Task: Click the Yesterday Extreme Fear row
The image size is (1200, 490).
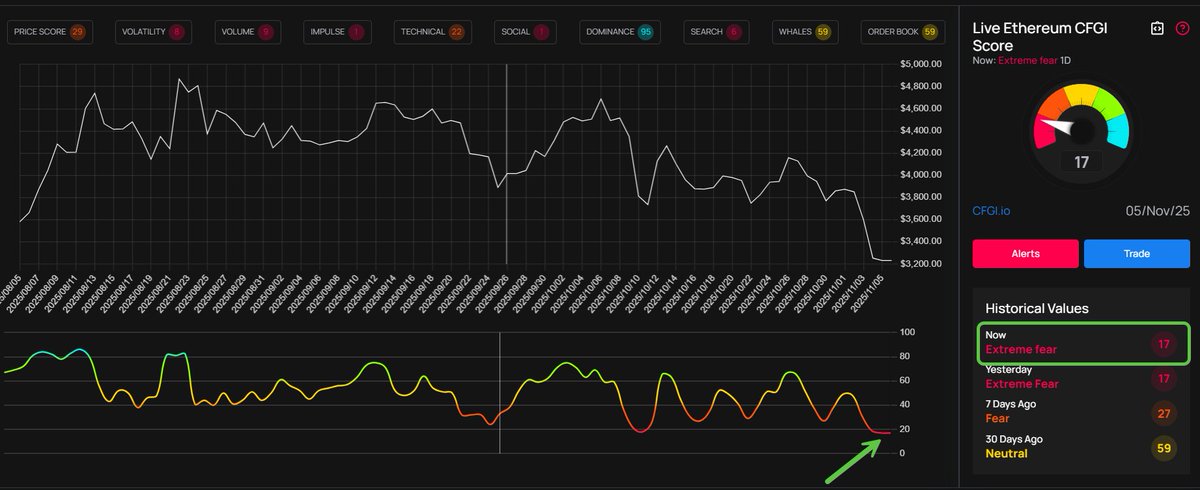Action: pos(1082,378)
